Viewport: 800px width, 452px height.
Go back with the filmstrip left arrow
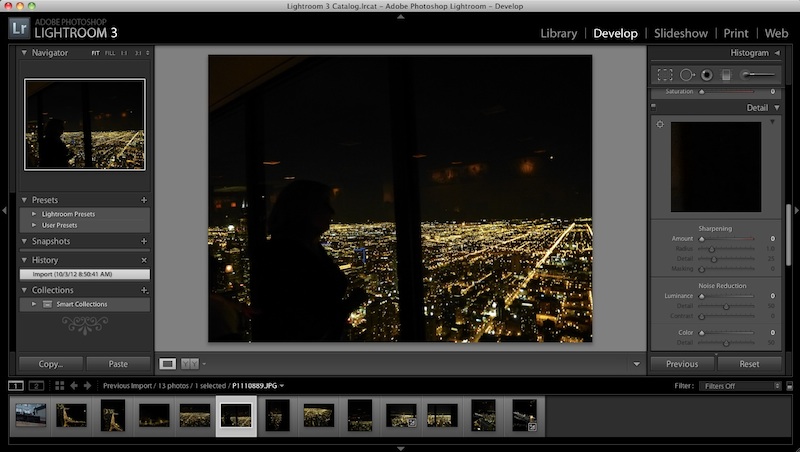[x=74, y=385]
